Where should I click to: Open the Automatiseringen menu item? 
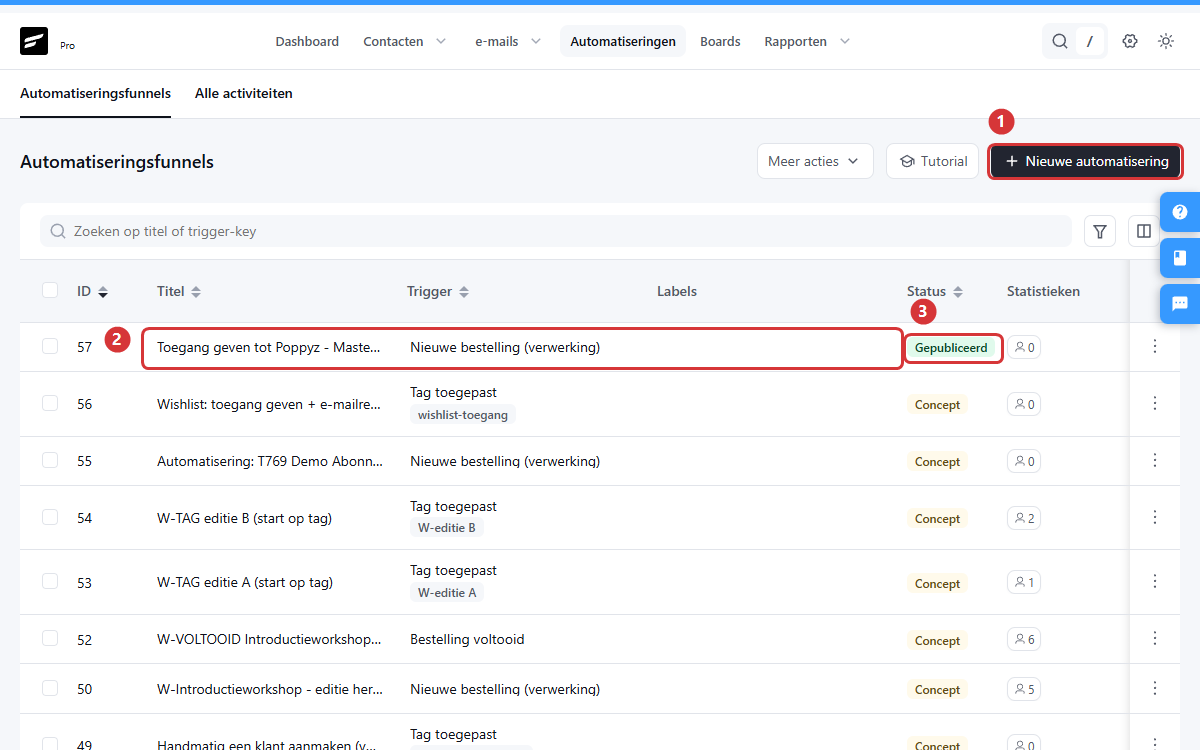pos(623,41)
